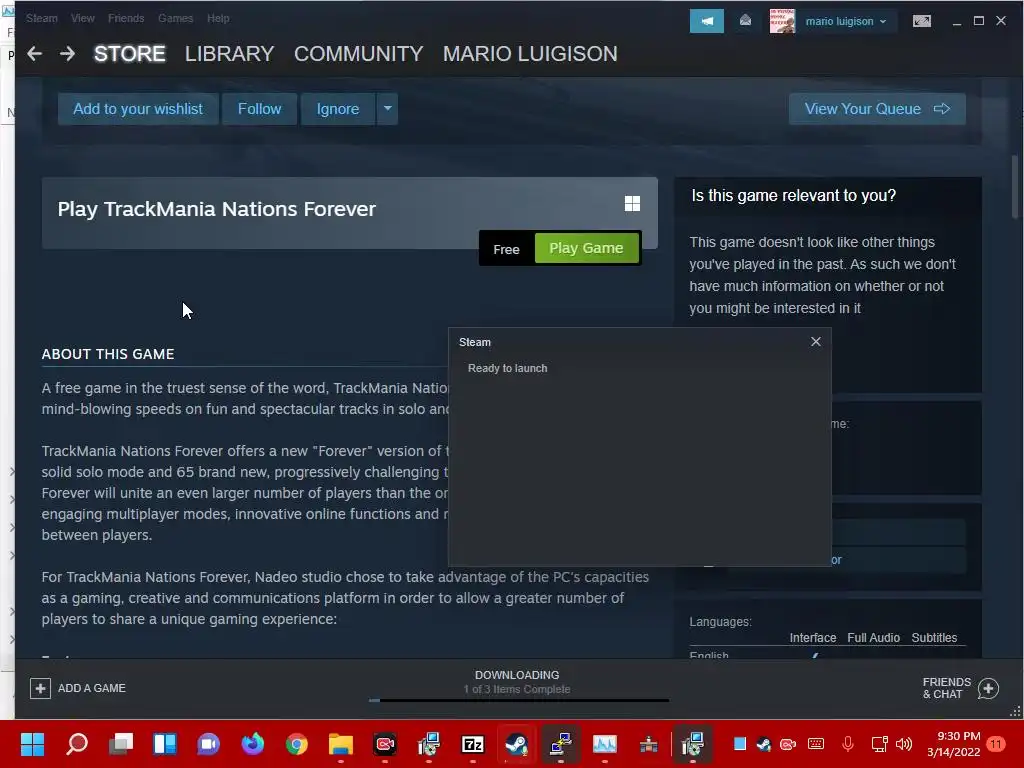Open network status tray icon
This screenshot has height=768, width=1024.
pos(879,744)
